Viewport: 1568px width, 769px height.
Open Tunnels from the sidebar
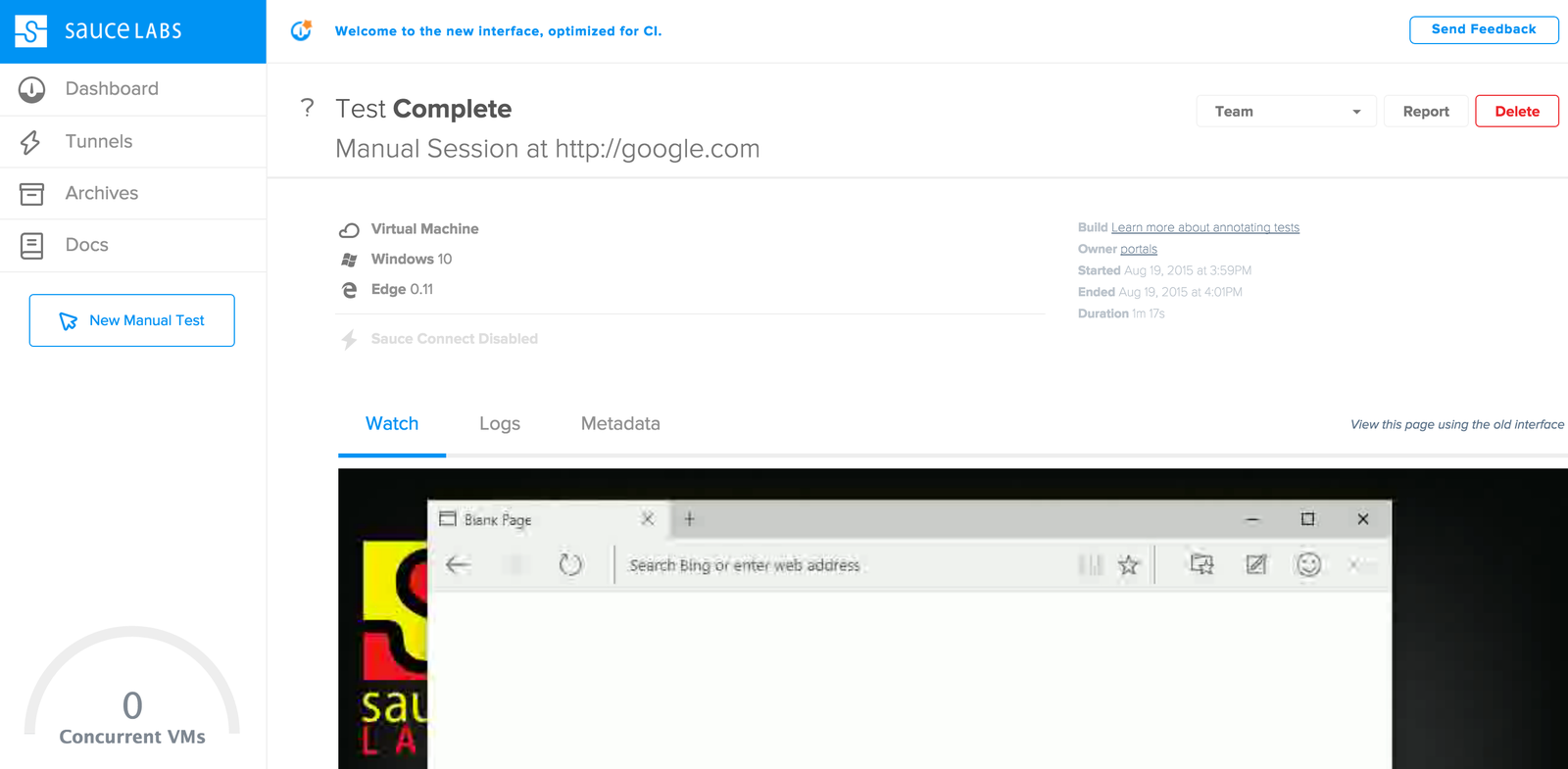[132, 142]
